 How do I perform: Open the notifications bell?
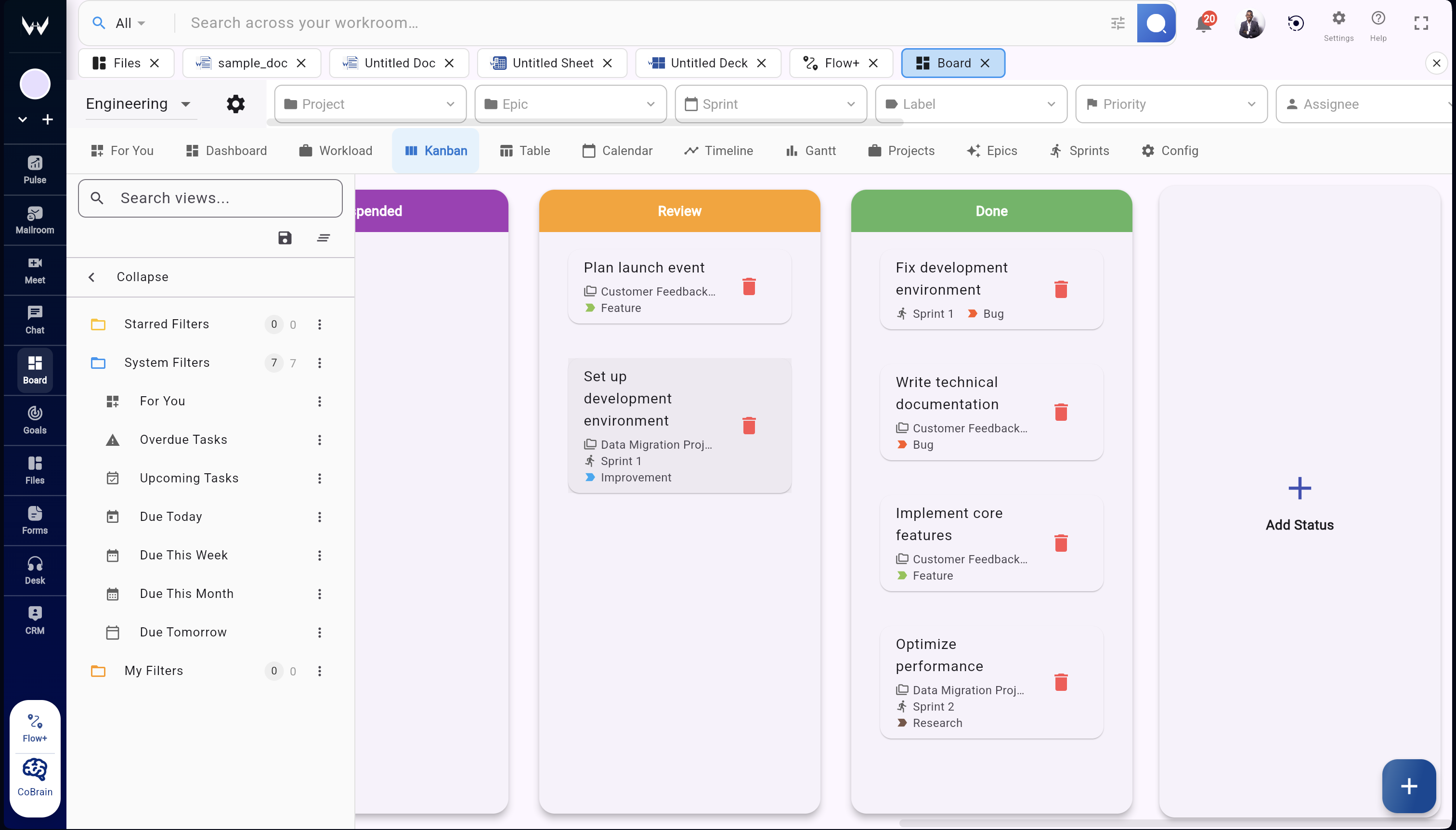click(1203, 23)
